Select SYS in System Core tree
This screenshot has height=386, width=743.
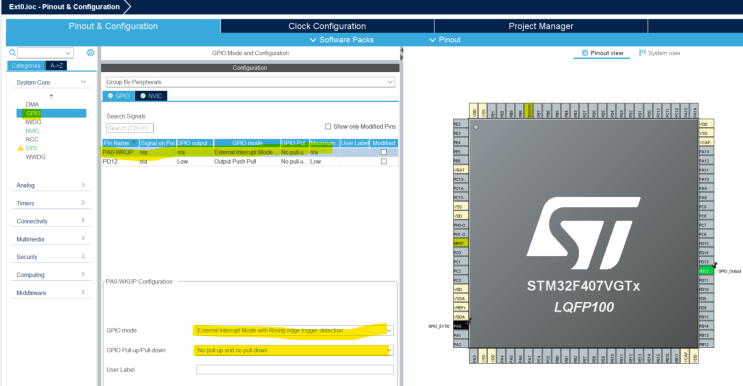[31, 148]
